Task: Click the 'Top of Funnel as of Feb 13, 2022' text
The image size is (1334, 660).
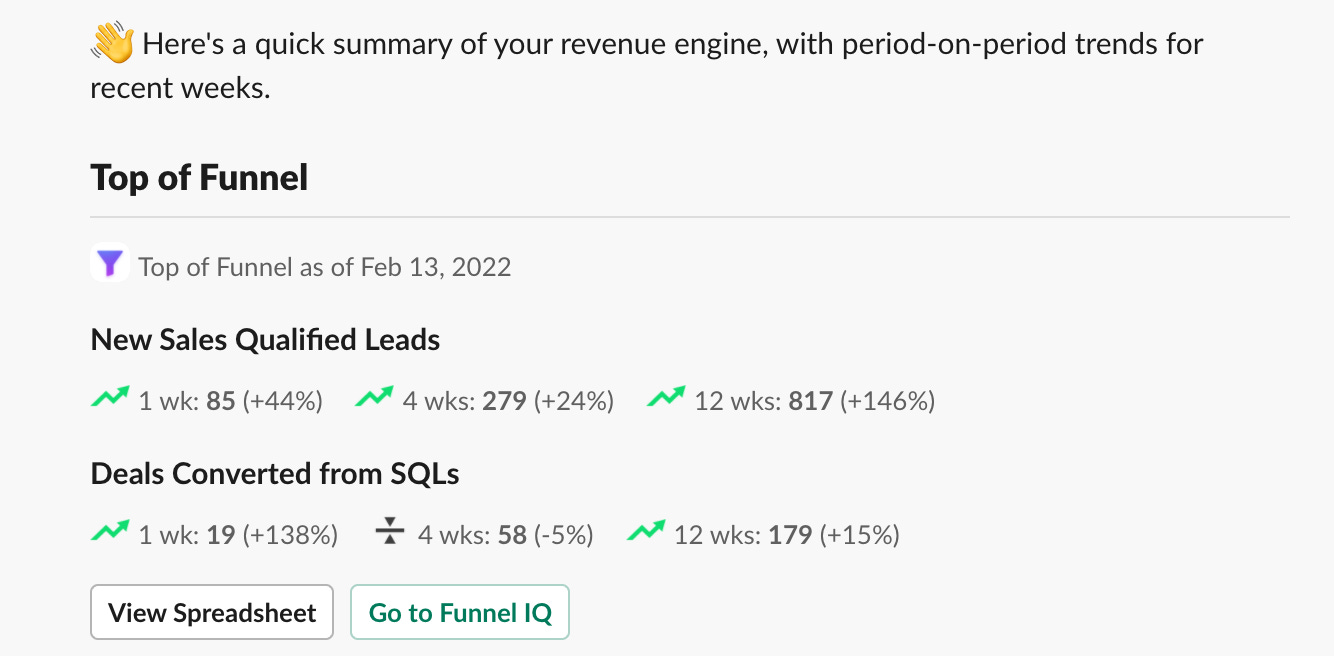Action: pos(325,267)
